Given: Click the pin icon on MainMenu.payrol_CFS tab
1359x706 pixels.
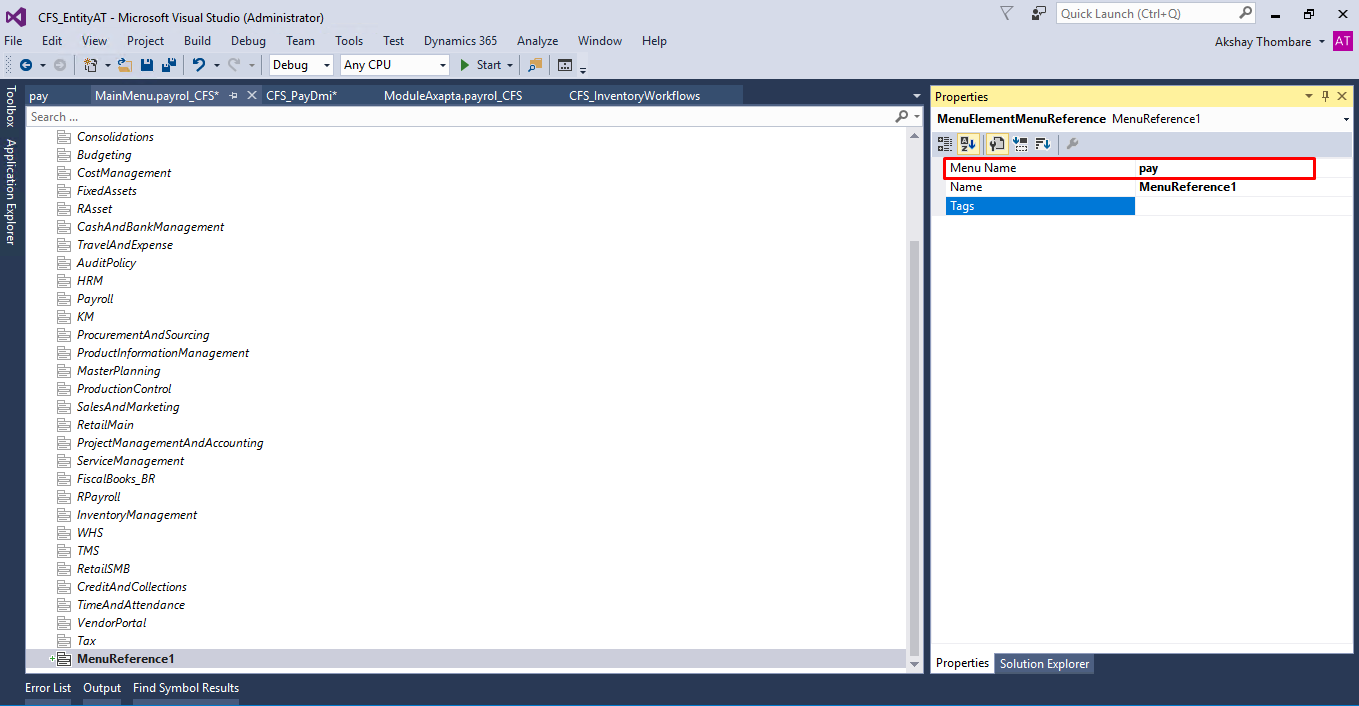Looking at the screenshot, I should pyautogui.click(x=234, y=96).
